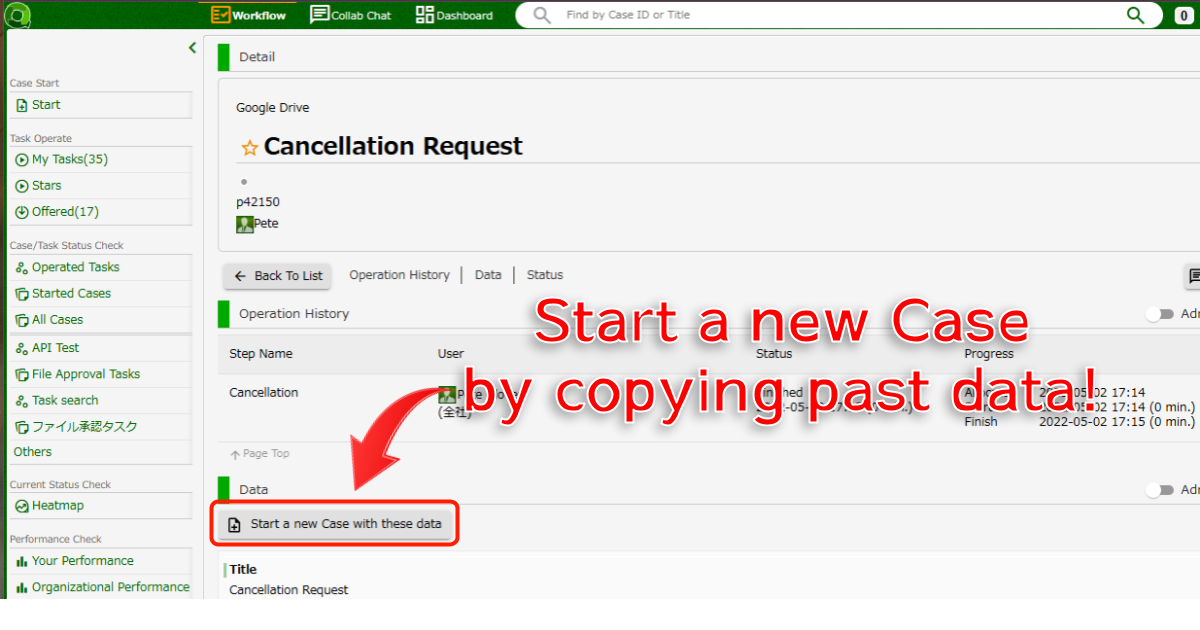Toggle the switch in Data section header
Screen dimensions: 1200x630
(x=1159, y=490)
